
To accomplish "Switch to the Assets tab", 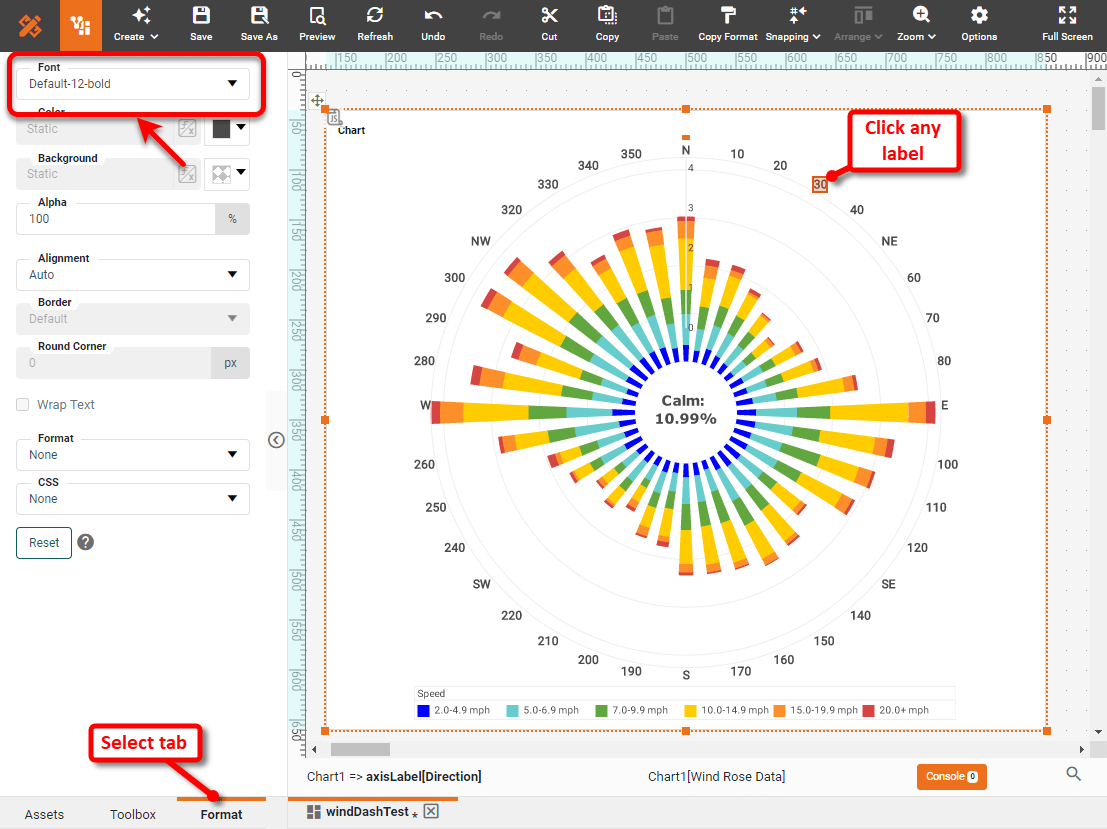I will click(44, 814).
